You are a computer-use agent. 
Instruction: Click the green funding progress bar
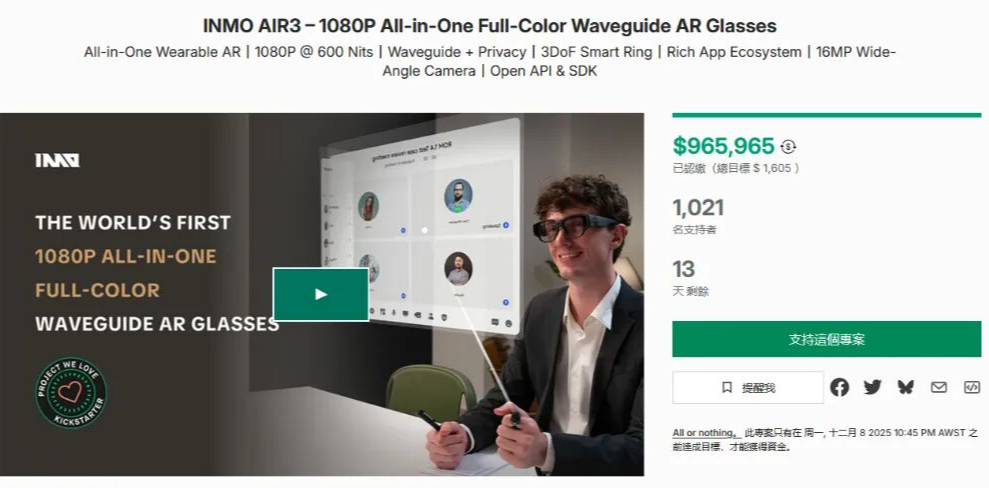(x=826, y=115)
